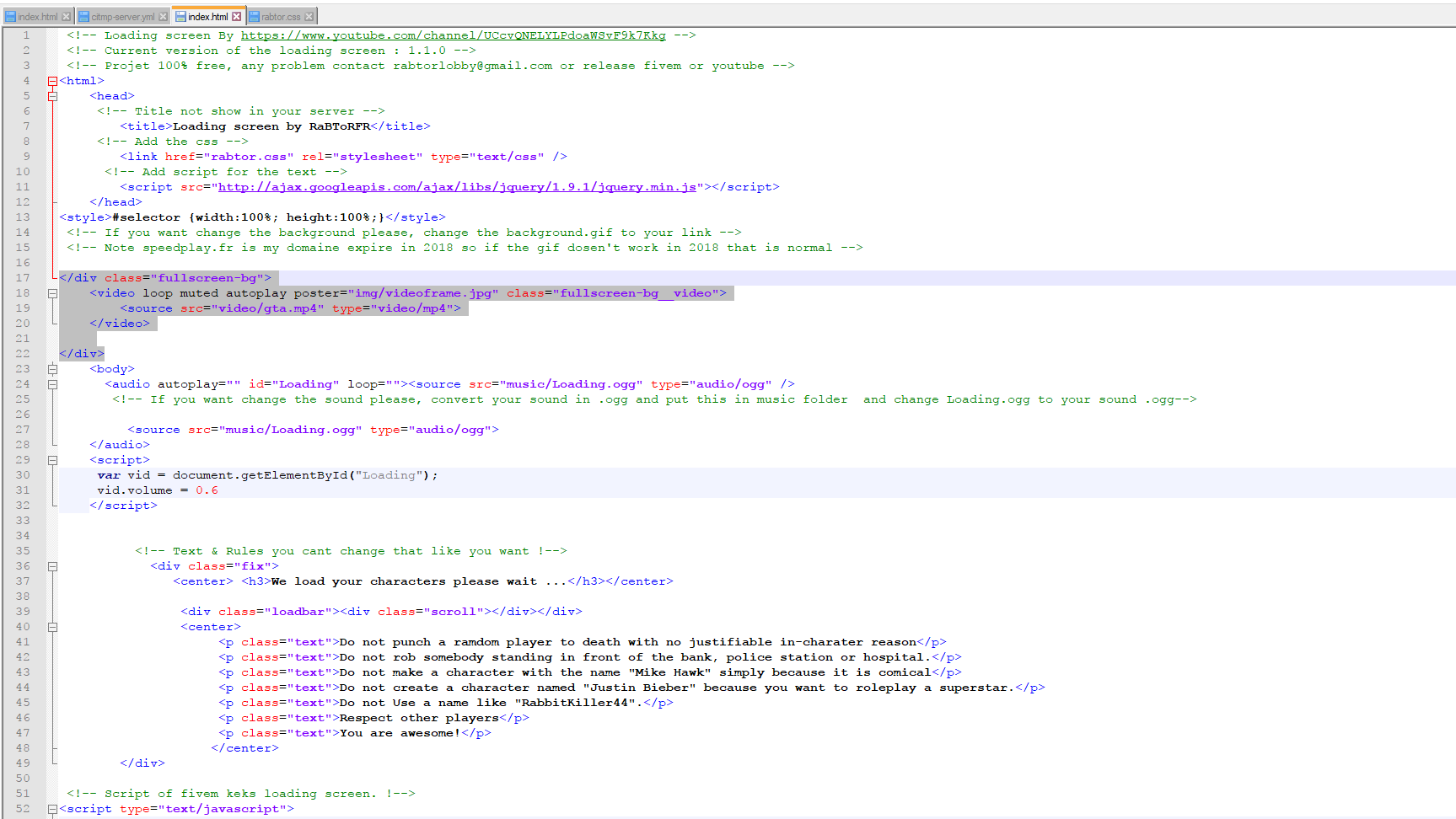Open the googleapis jQuery script URL
1456x819 pixels.
(x=457, y=187)
